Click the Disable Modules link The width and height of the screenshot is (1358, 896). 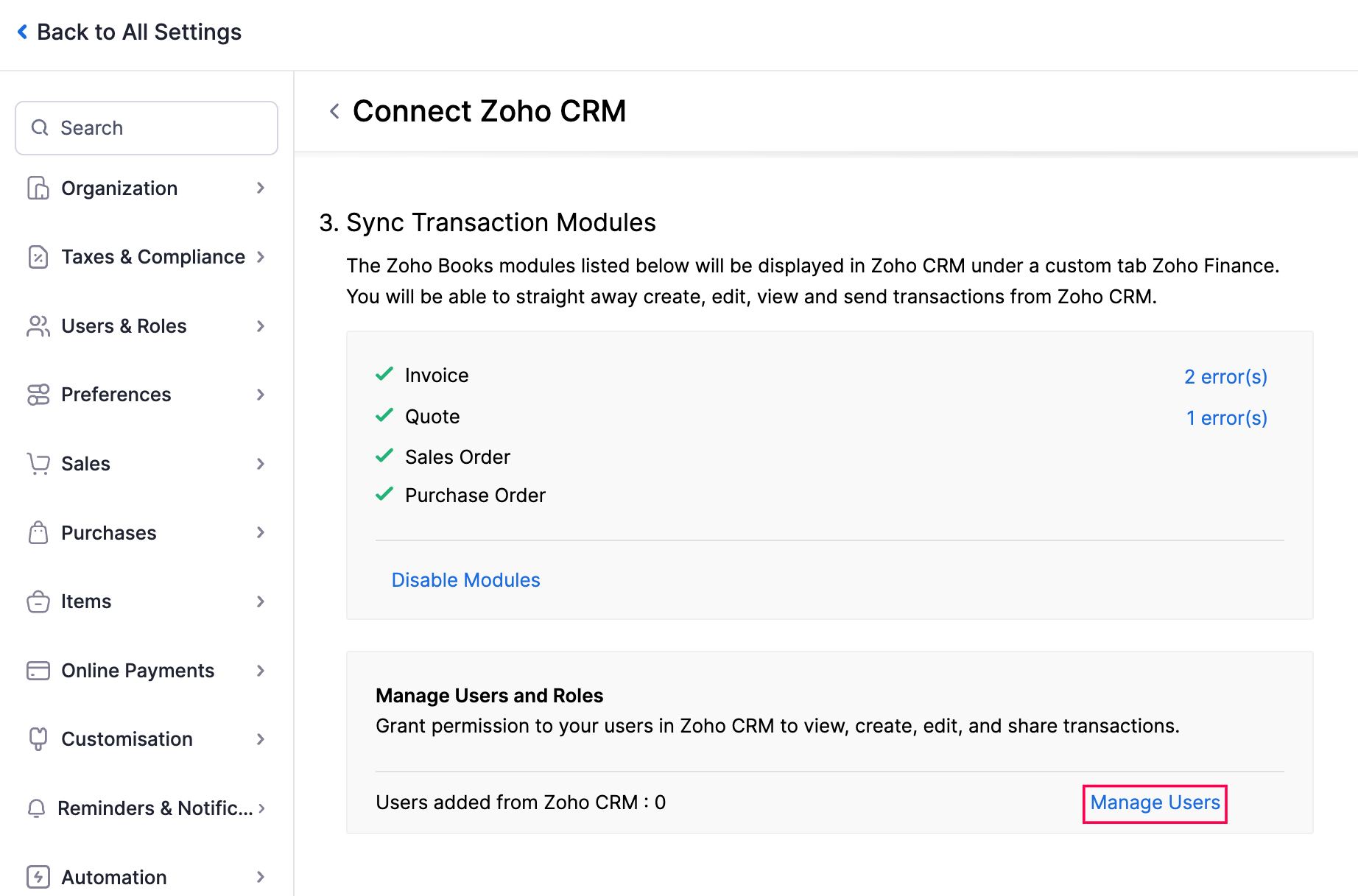[465, 579]
